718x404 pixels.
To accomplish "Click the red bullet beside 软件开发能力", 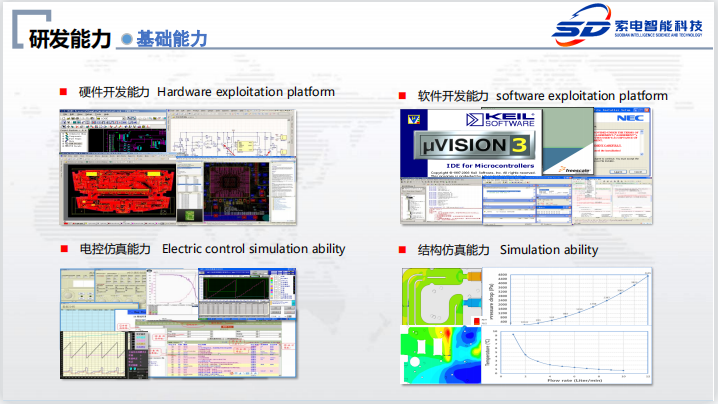I will coord(402,96).
